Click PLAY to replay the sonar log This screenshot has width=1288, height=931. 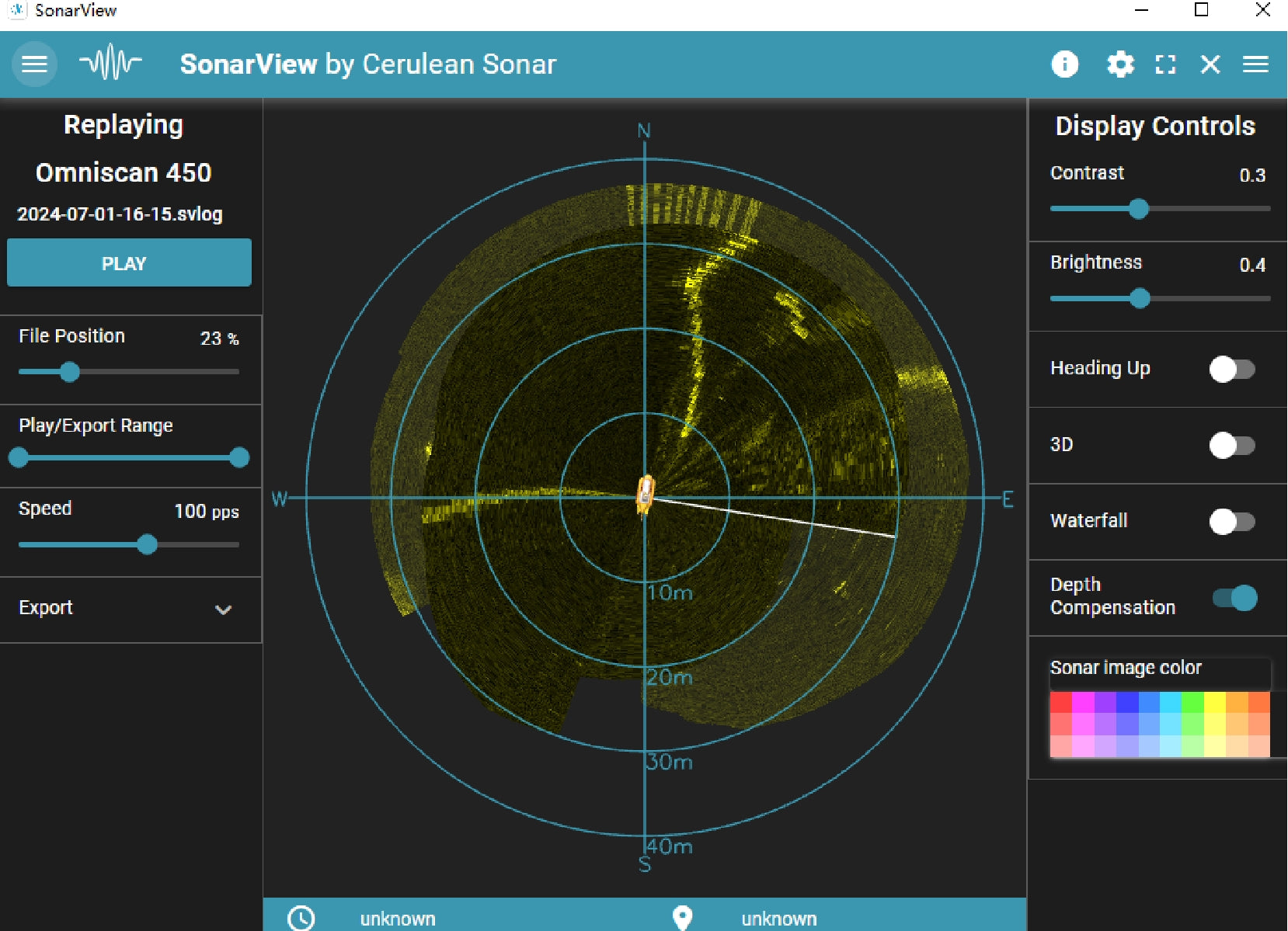click(129, 262)
